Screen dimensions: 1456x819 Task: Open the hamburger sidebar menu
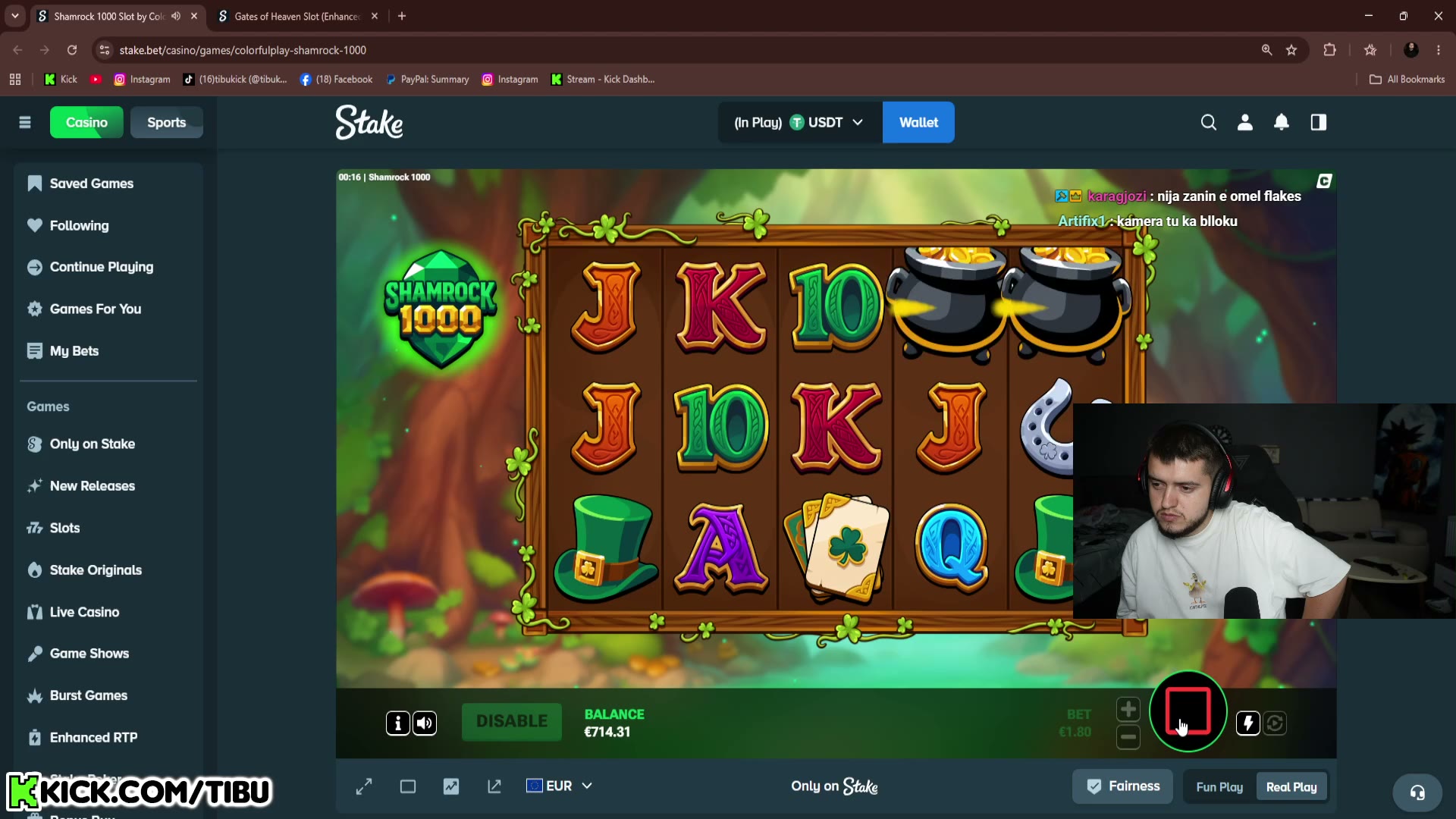25,122
